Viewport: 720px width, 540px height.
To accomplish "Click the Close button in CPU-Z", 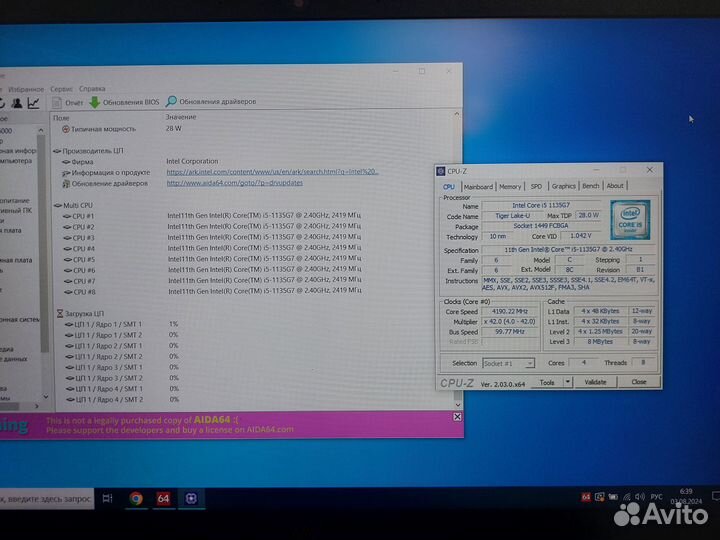I will (639, 382).
